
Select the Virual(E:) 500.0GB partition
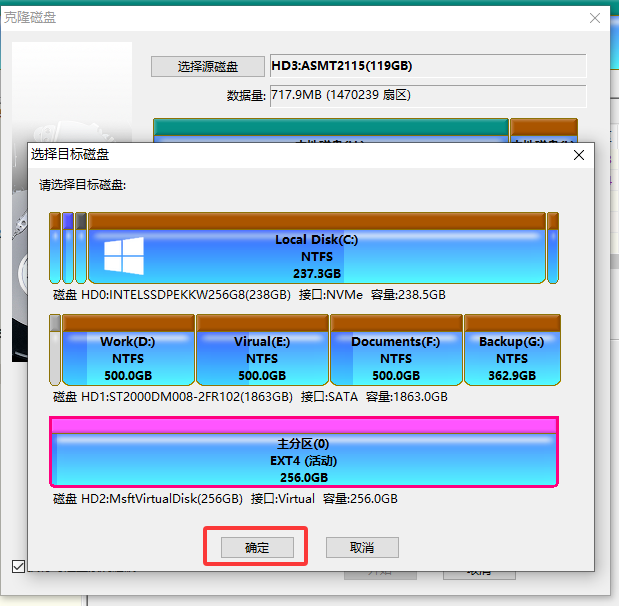point(262,350)
